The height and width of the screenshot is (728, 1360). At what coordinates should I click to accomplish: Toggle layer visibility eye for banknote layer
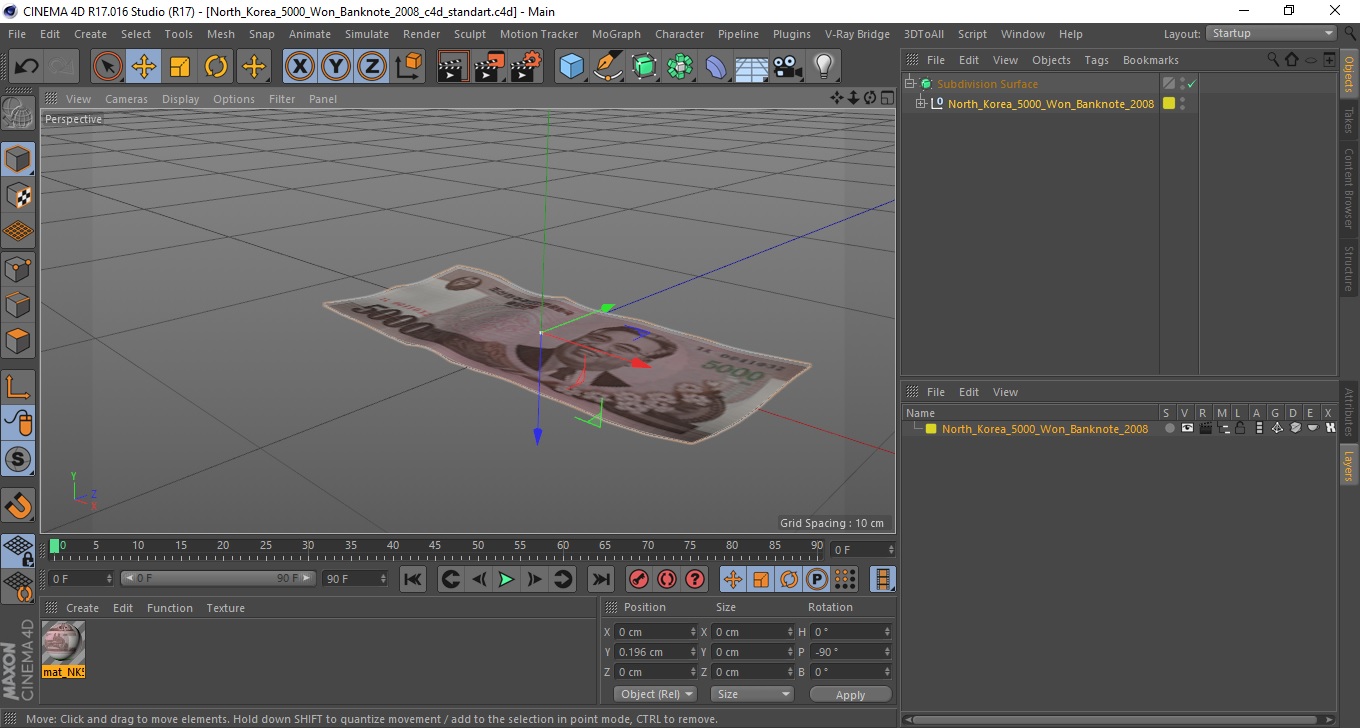pyautogui.click(x=1187, y=428)
